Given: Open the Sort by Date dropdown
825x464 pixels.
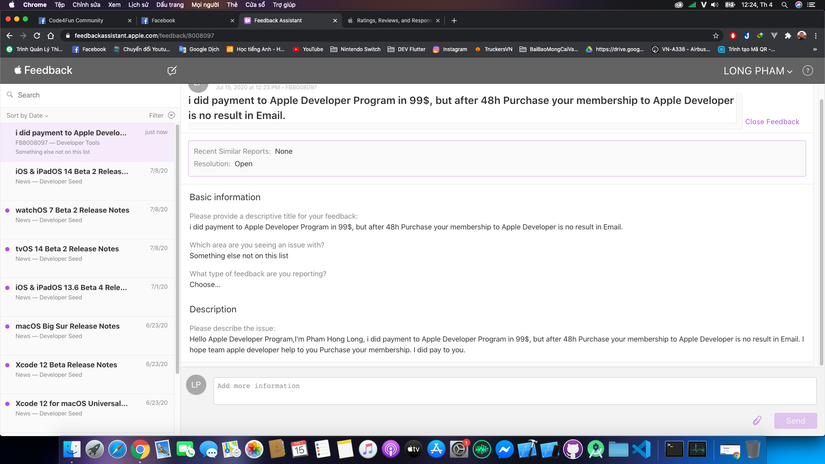Looking at the screenshot, I should 27,115.
